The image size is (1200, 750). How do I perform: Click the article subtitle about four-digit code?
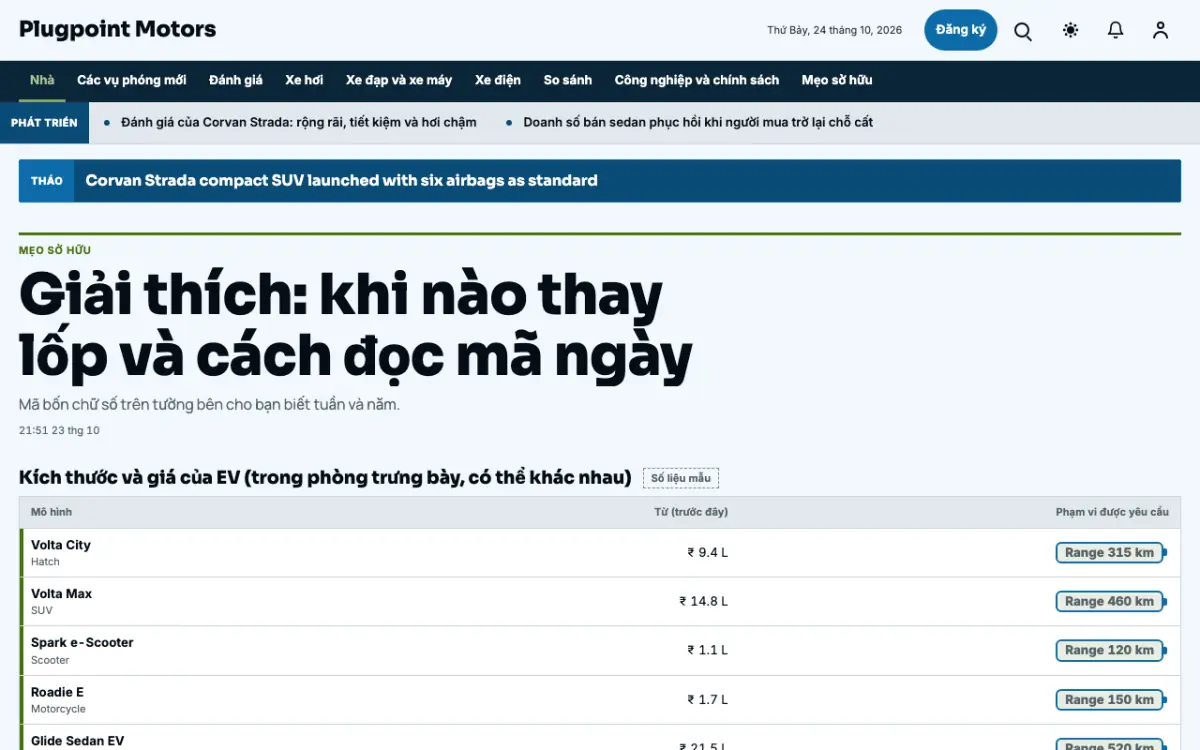(x=209, y=405)
